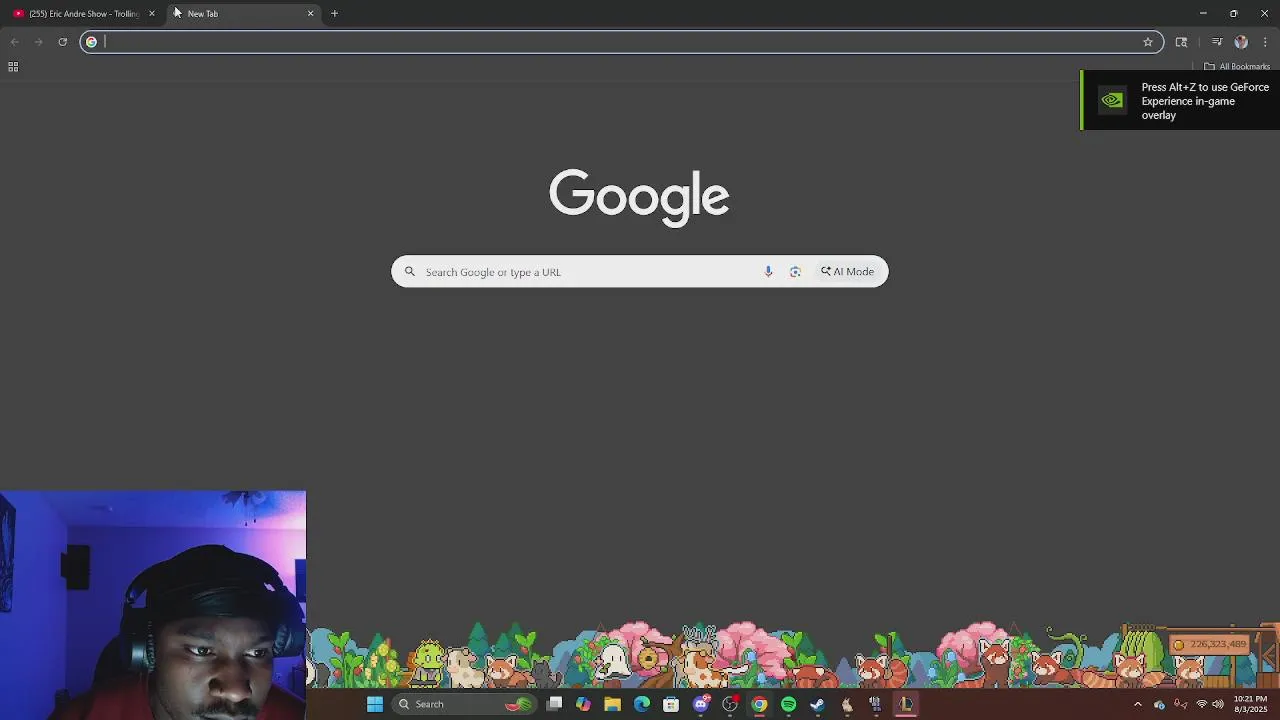This screenshot has height=720, width=1280.
Task: Bookmark this tab with the star icon
Action: (1148, 42)
